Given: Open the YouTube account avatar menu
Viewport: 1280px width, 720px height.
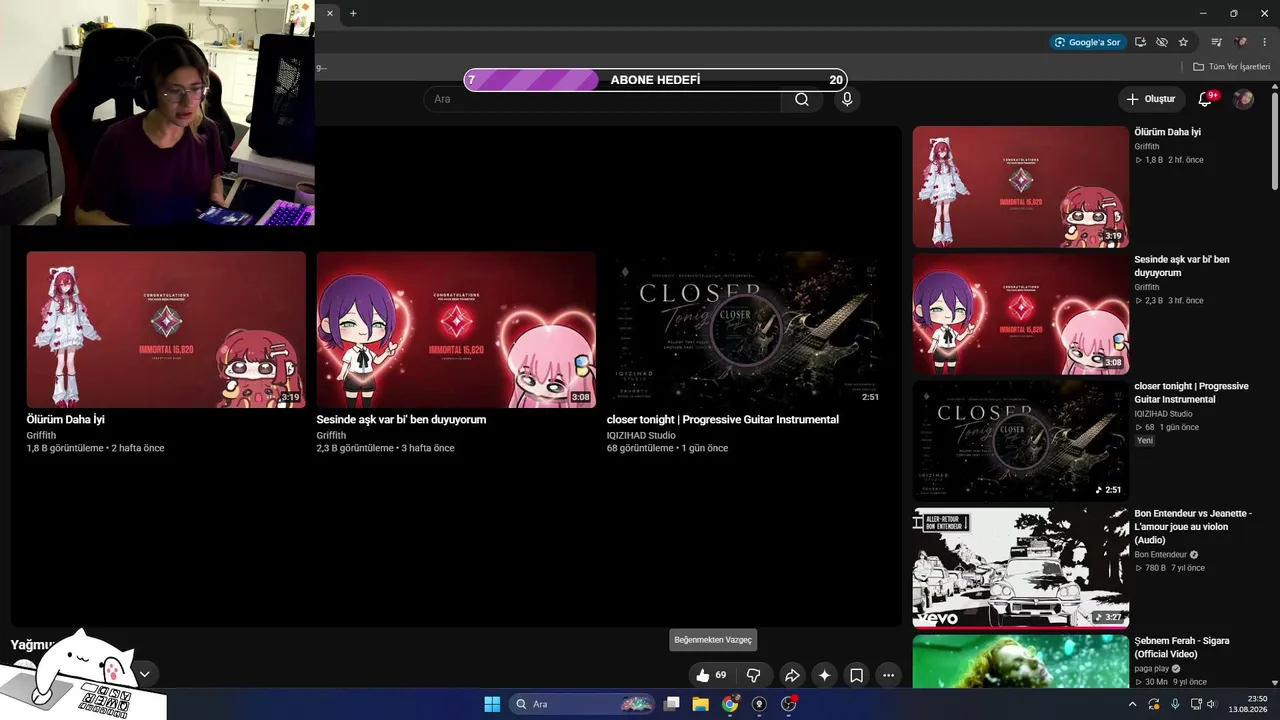Looking at the screenshot, I should pos(1243,99).
